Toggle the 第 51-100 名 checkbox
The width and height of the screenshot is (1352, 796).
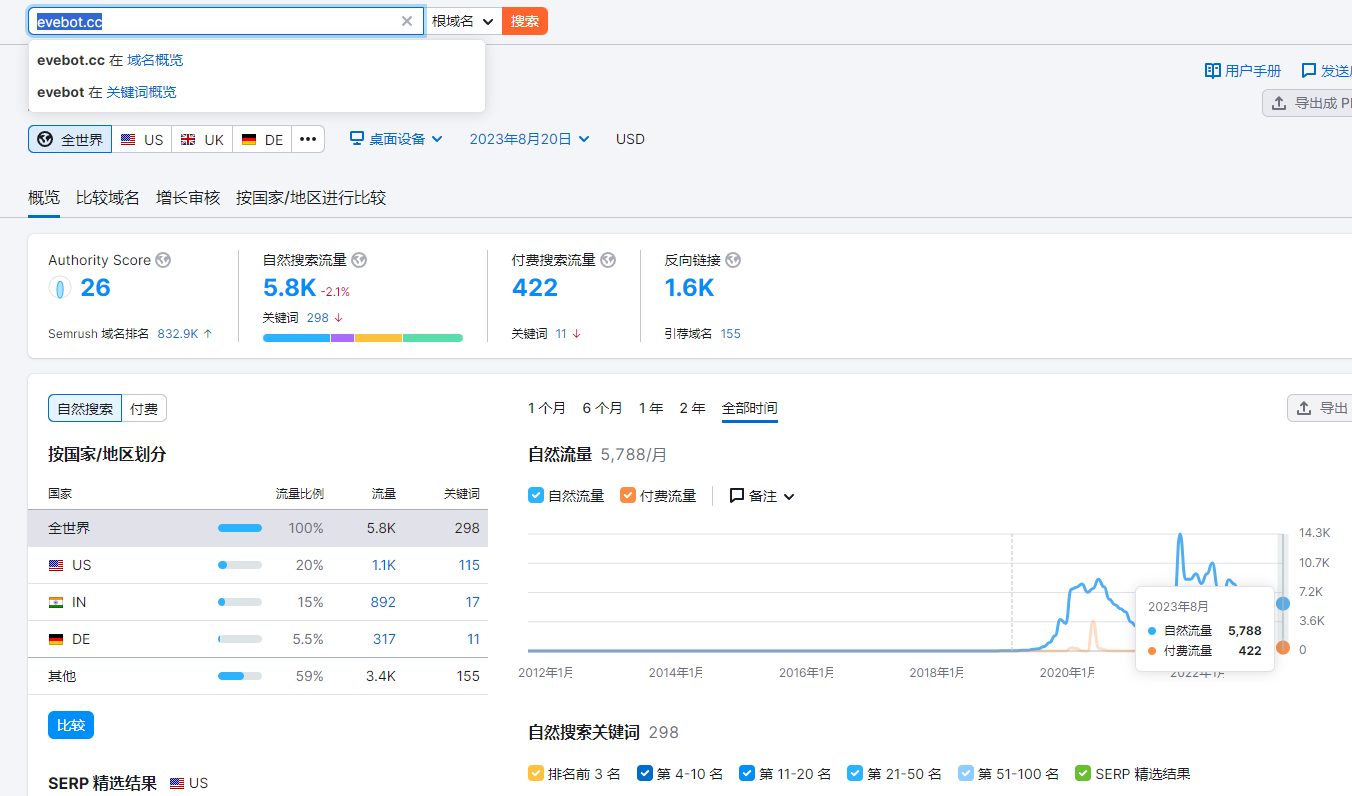(966, 773)
